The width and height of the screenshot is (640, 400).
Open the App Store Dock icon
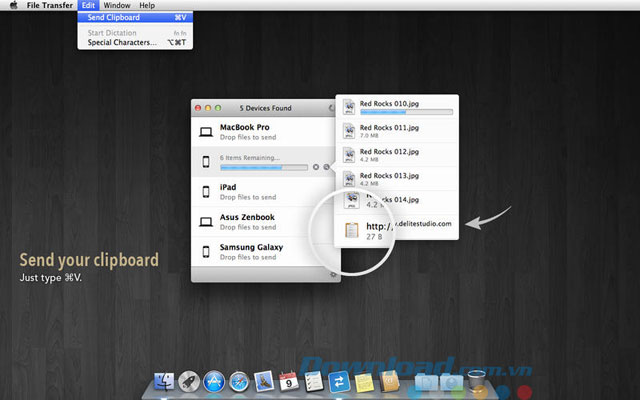click(x=214, y=381)
